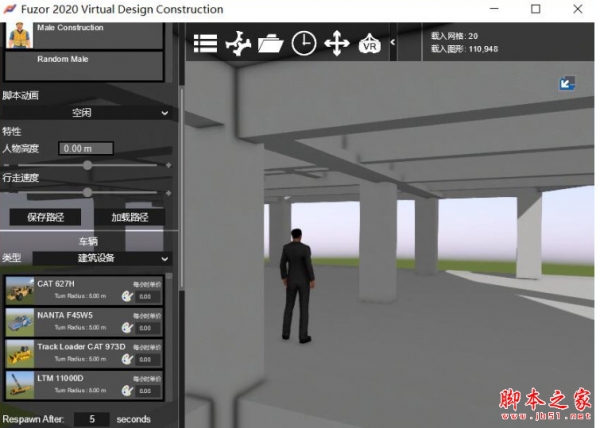Minimize the Fuzor window
Image resolution: width=600 pixels, height=428 pixels.
[494, 9]
